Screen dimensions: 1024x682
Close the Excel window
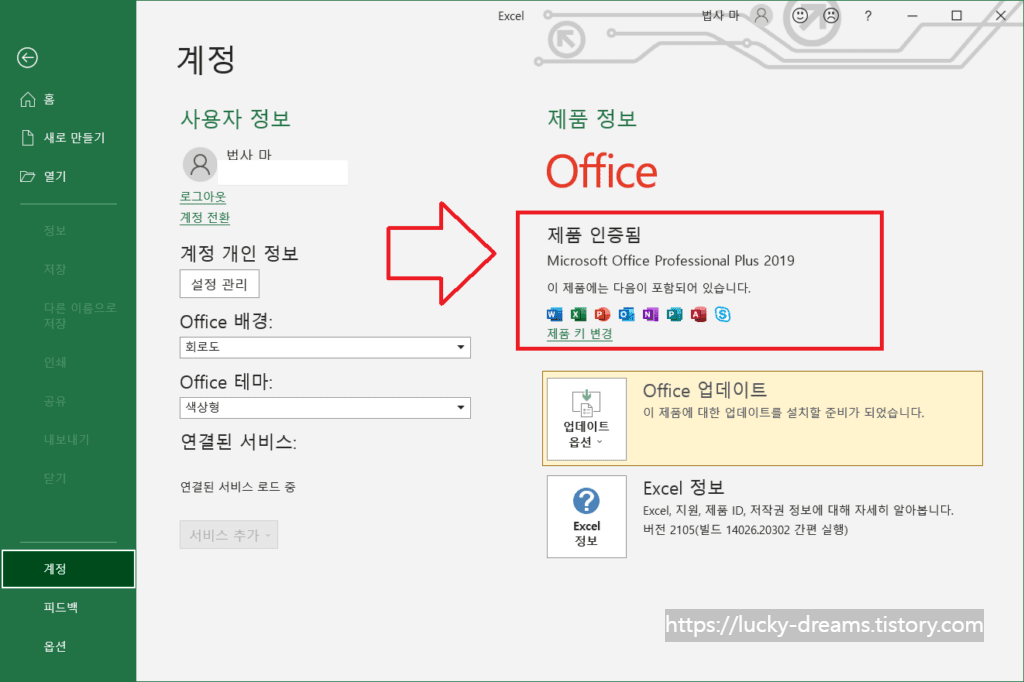(1000, 16)
